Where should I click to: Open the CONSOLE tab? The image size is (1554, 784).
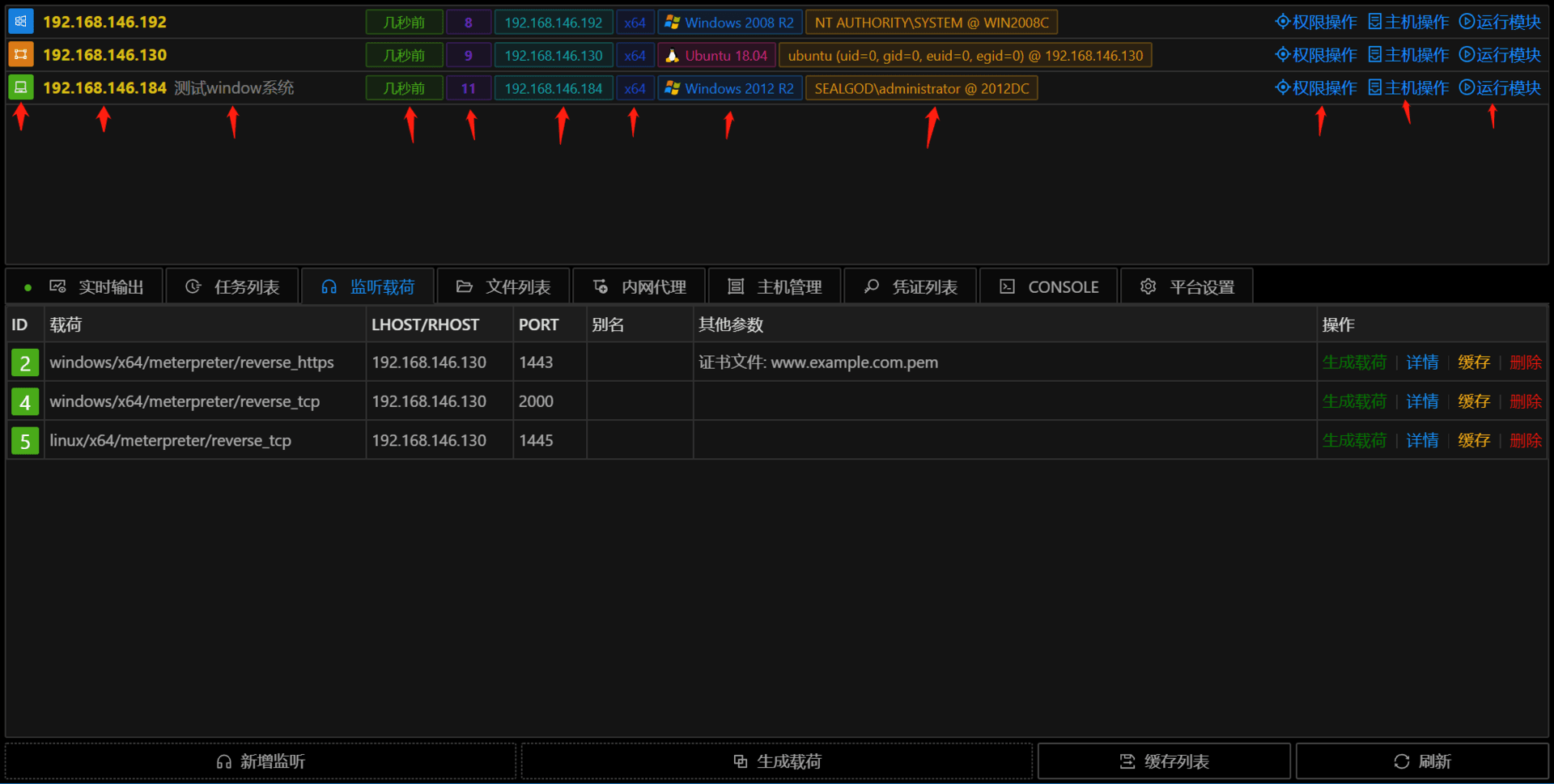(1049, 286)
